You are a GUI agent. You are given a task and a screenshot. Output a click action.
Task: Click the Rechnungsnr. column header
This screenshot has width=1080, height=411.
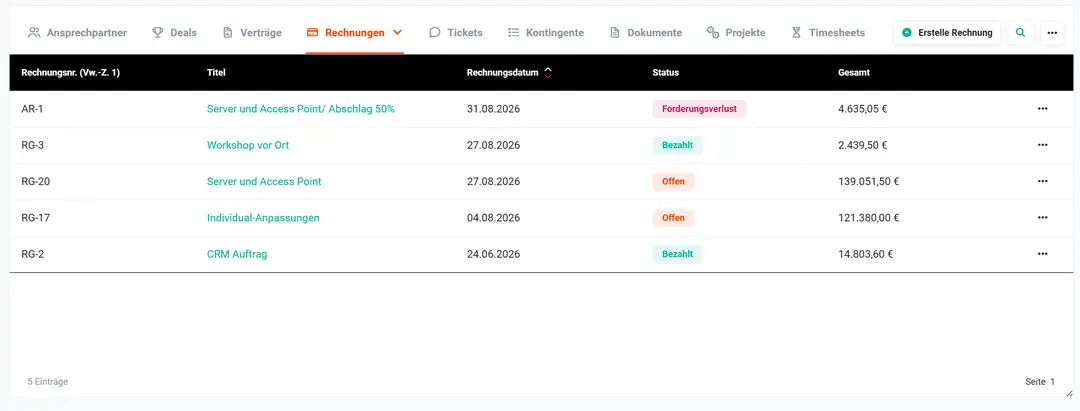click(x=70, y=72)
